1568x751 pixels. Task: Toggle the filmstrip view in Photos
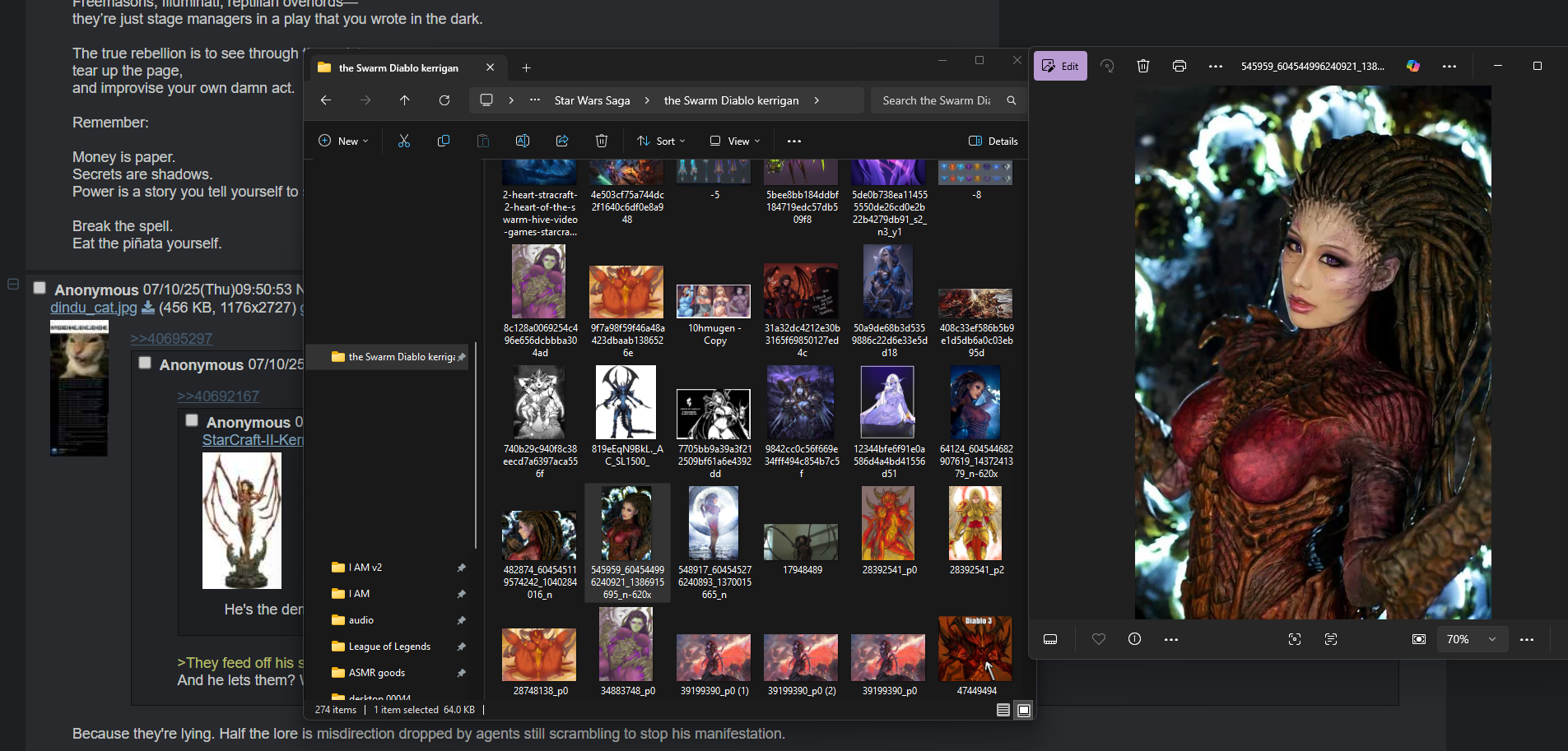pyautogui.click(x=1050, y=639)
